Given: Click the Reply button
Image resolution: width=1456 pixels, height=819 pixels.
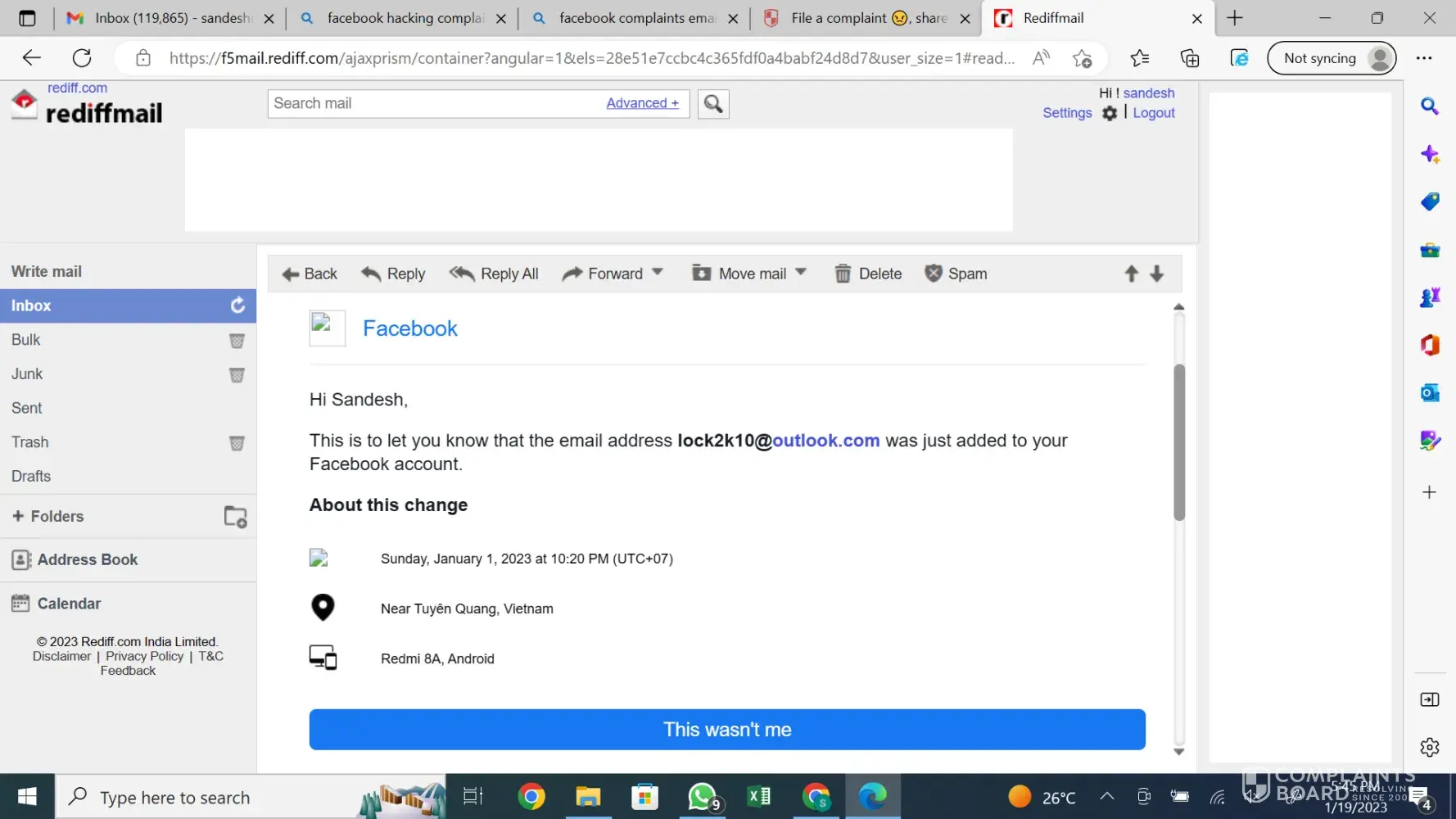Looking at the screenshot, I should [x=394, y=274].
